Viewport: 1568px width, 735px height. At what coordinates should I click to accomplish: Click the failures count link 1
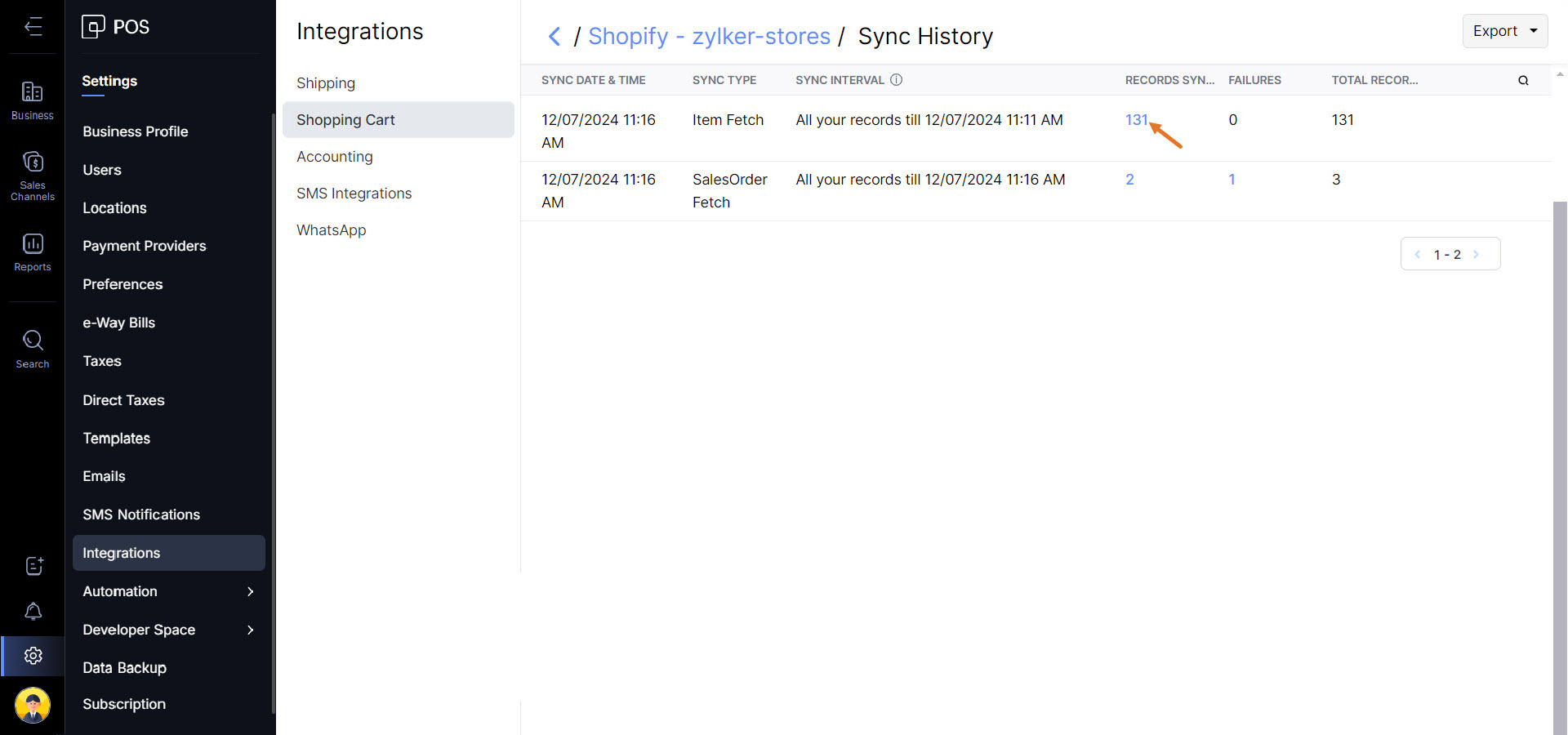tap(1232, 180)
